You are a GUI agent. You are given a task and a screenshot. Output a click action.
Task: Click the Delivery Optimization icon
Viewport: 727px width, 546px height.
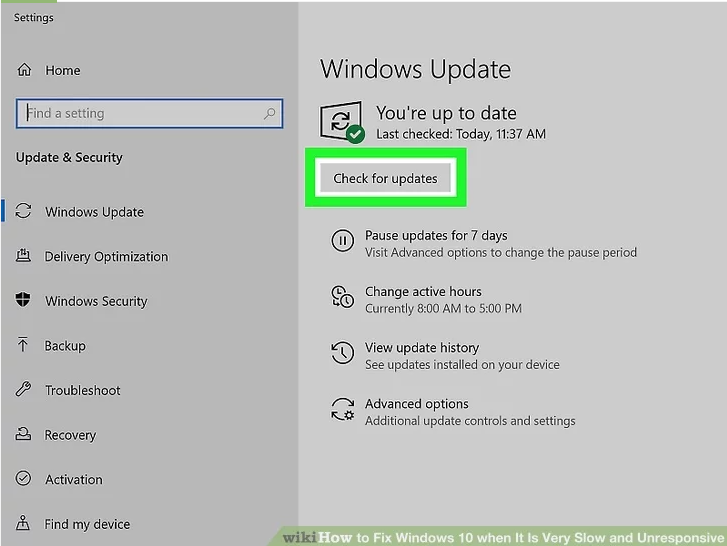pos(24,257)
